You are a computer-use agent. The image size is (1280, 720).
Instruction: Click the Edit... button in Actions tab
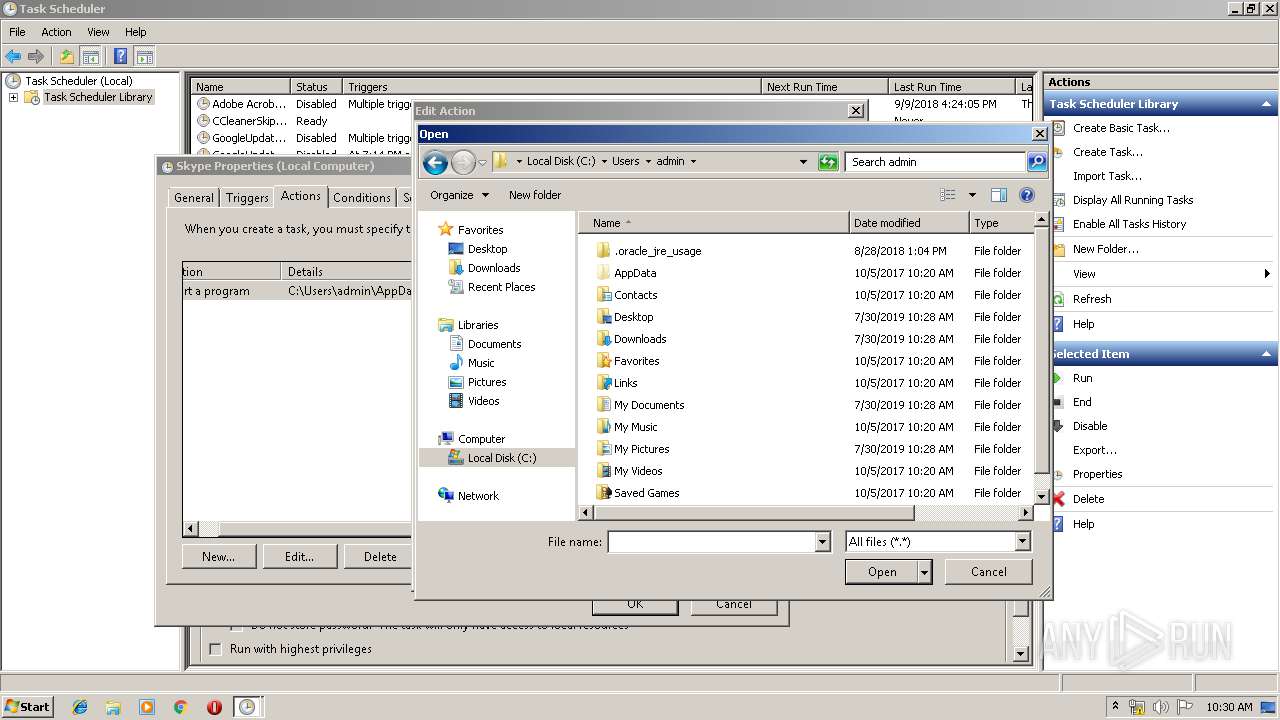click(299, 557)
